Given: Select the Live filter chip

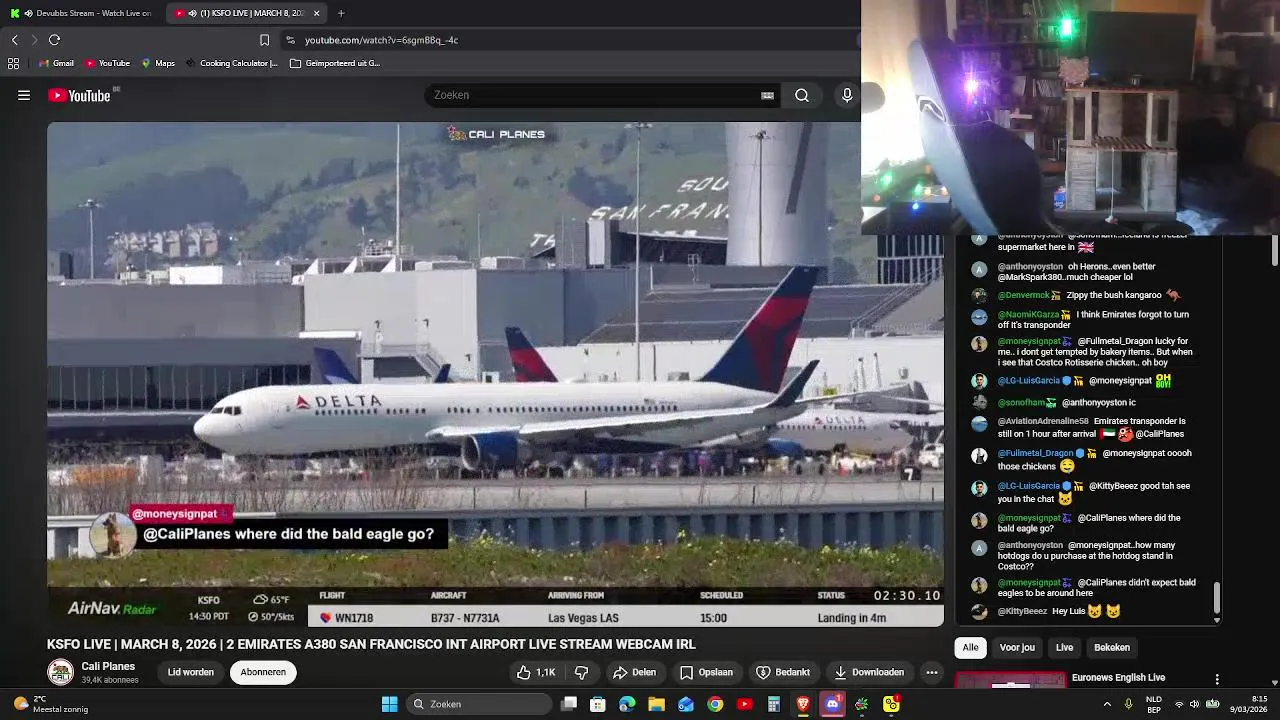Looking at the screenshot, I should (x=1064, y=647).
